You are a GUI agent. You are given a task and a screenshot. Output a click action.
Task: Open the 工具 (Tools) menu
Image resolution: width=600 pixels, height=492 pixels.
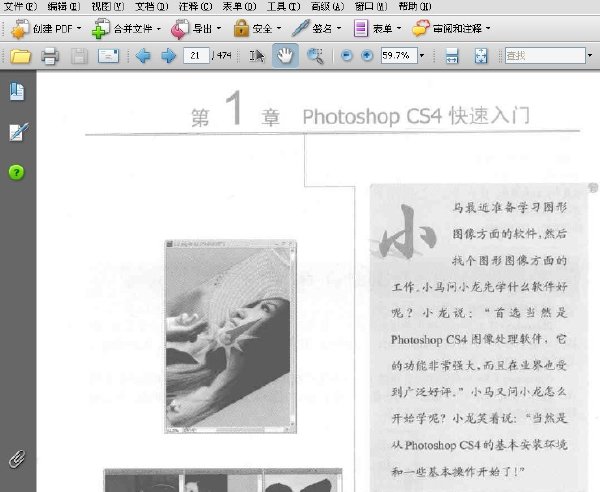[x=283, y=6]
